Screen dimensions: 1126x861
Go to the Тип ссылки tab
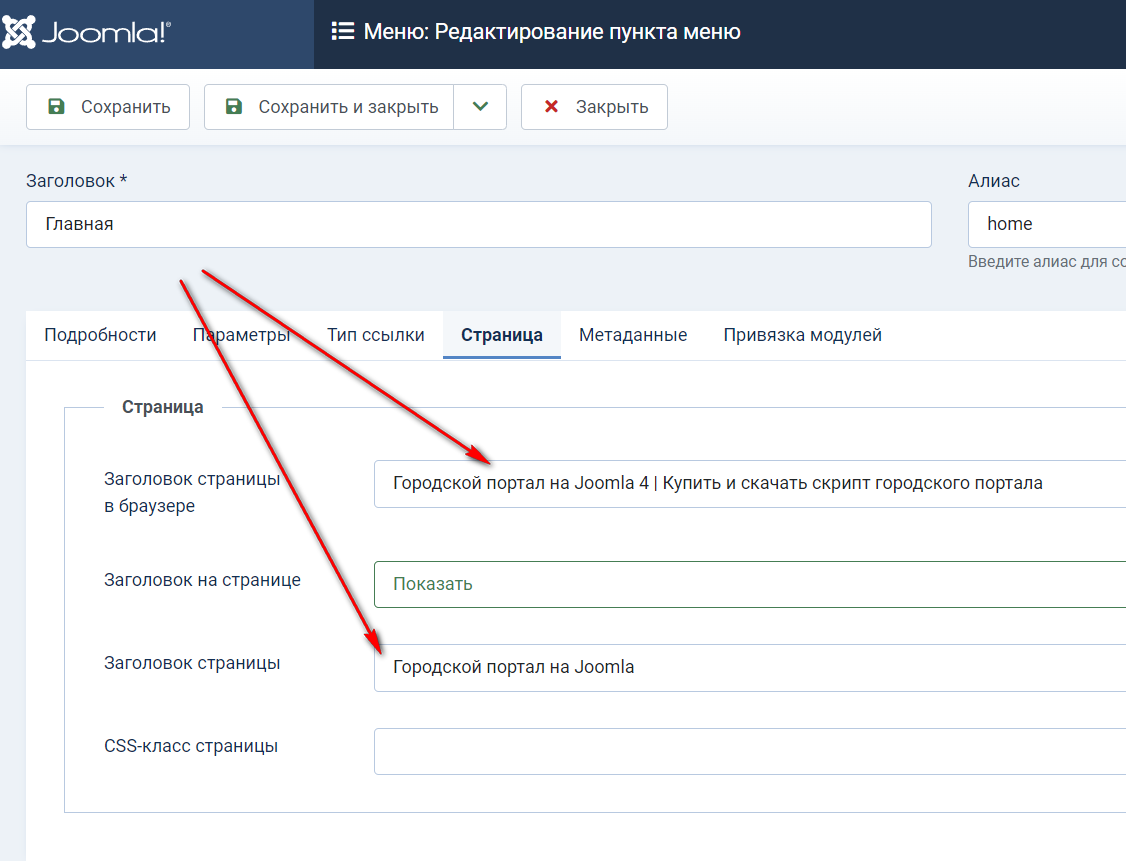376,335
